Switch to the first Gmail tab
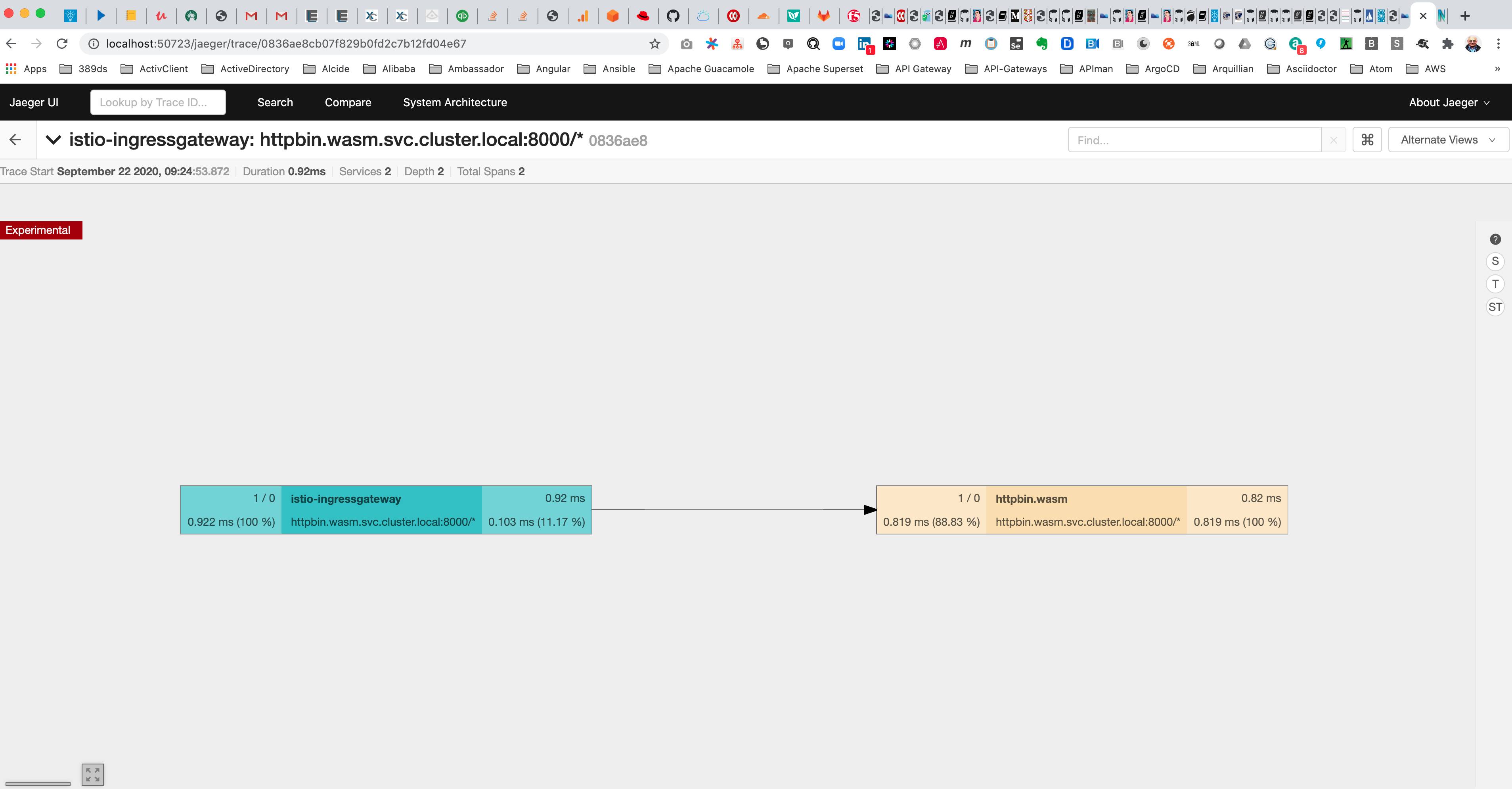Viewport: 1512px width, 789px height. click(251, 16)
